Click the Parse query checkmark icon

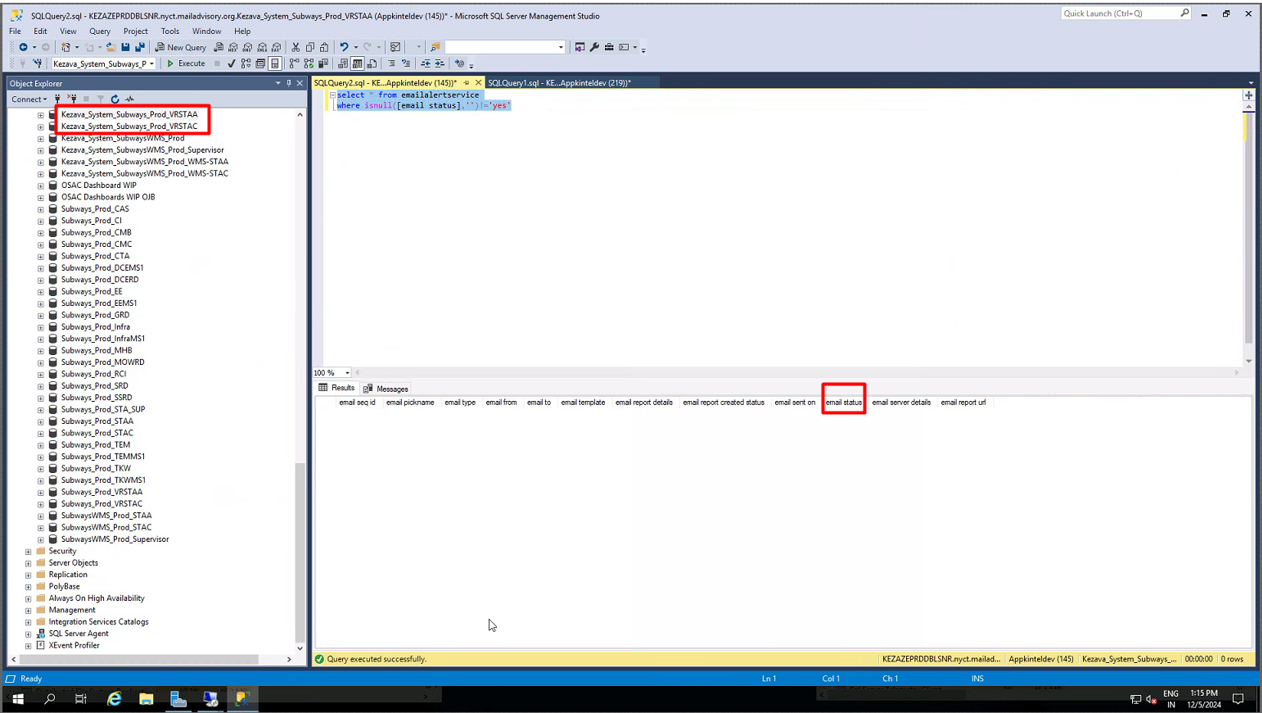[231, 63]
